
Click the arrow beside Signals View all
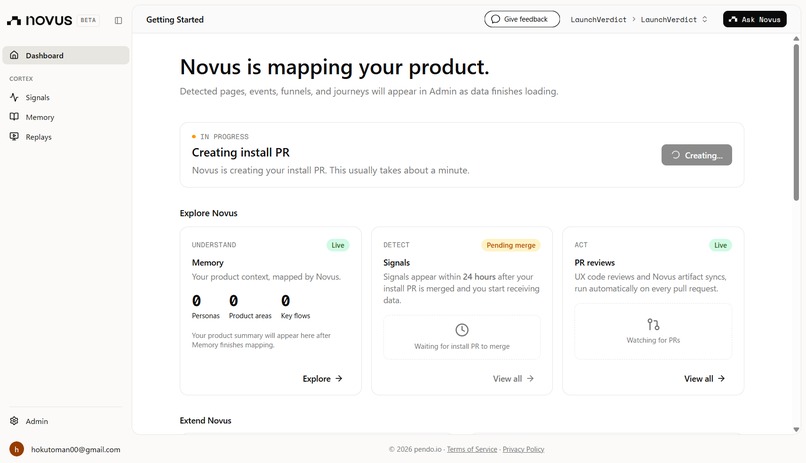point(530,379)
